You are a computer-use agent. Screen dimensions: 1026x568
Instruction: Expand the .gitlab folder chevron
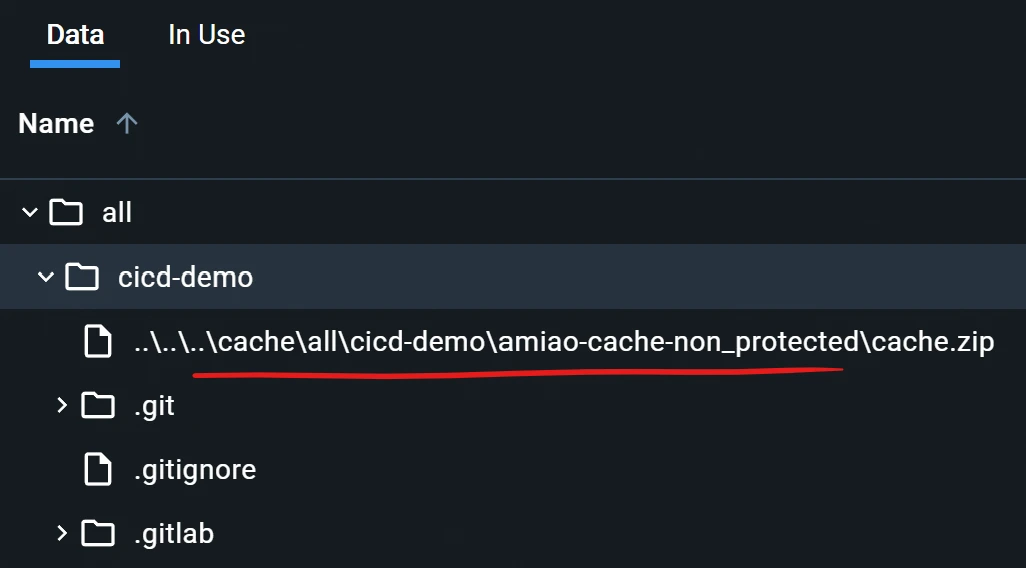62,533
